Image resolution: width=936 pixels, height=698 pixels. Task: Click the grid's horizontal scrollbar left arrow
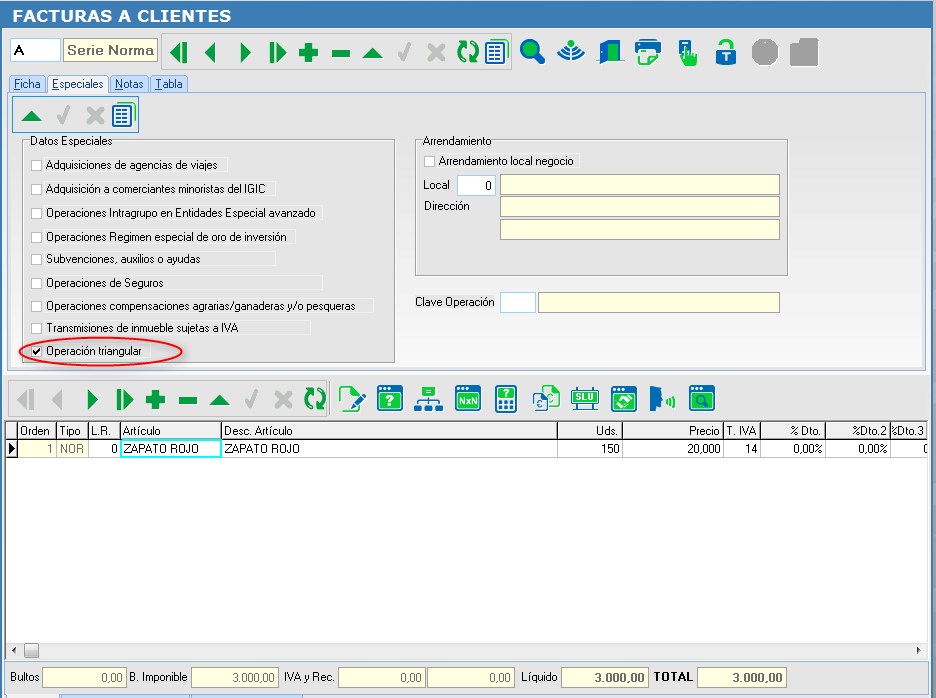click(14, 650)
